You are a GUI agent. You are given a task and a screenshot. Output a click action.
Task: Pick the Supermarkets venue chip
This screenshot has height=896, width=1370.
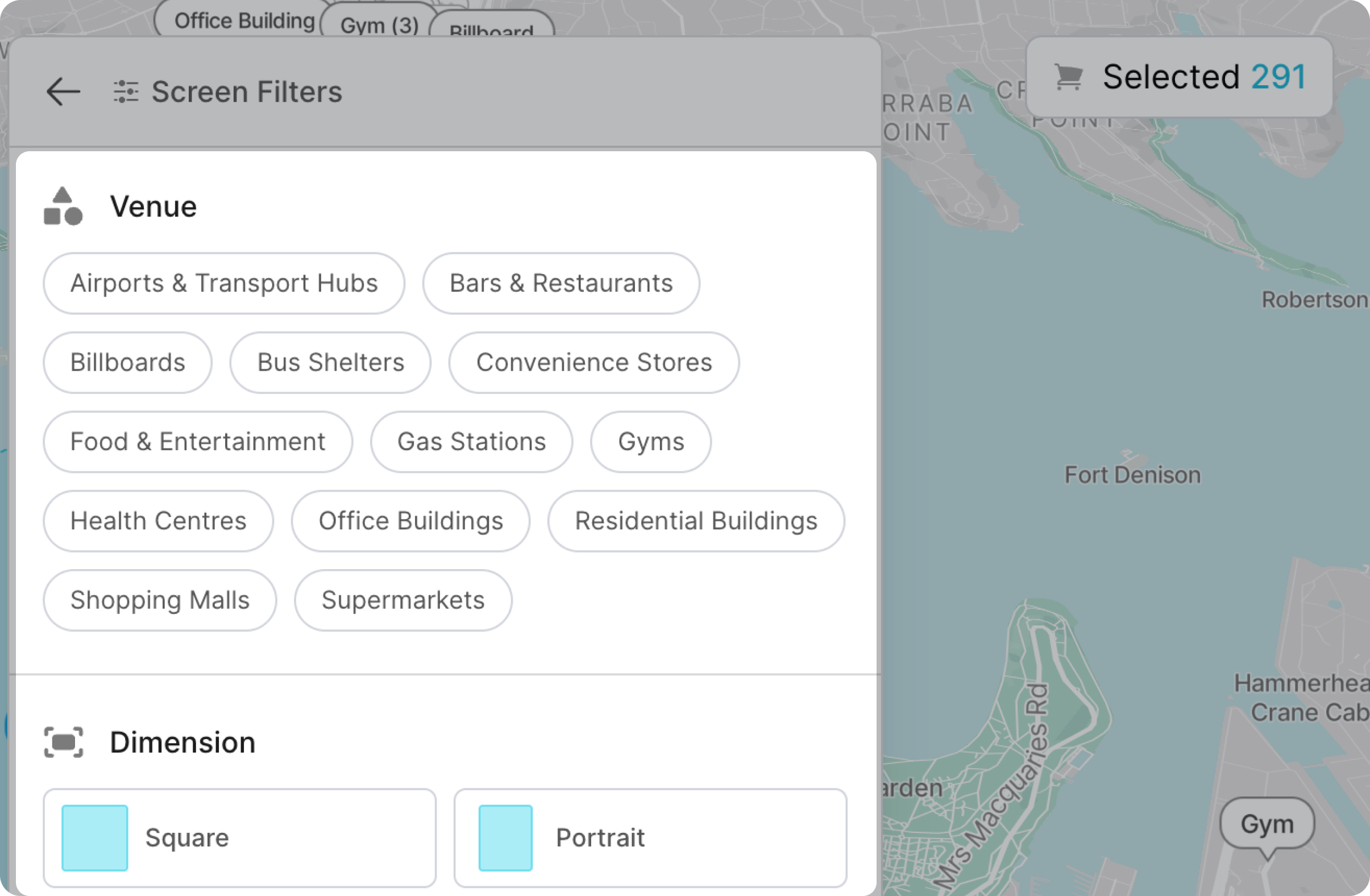coord(403,600)
